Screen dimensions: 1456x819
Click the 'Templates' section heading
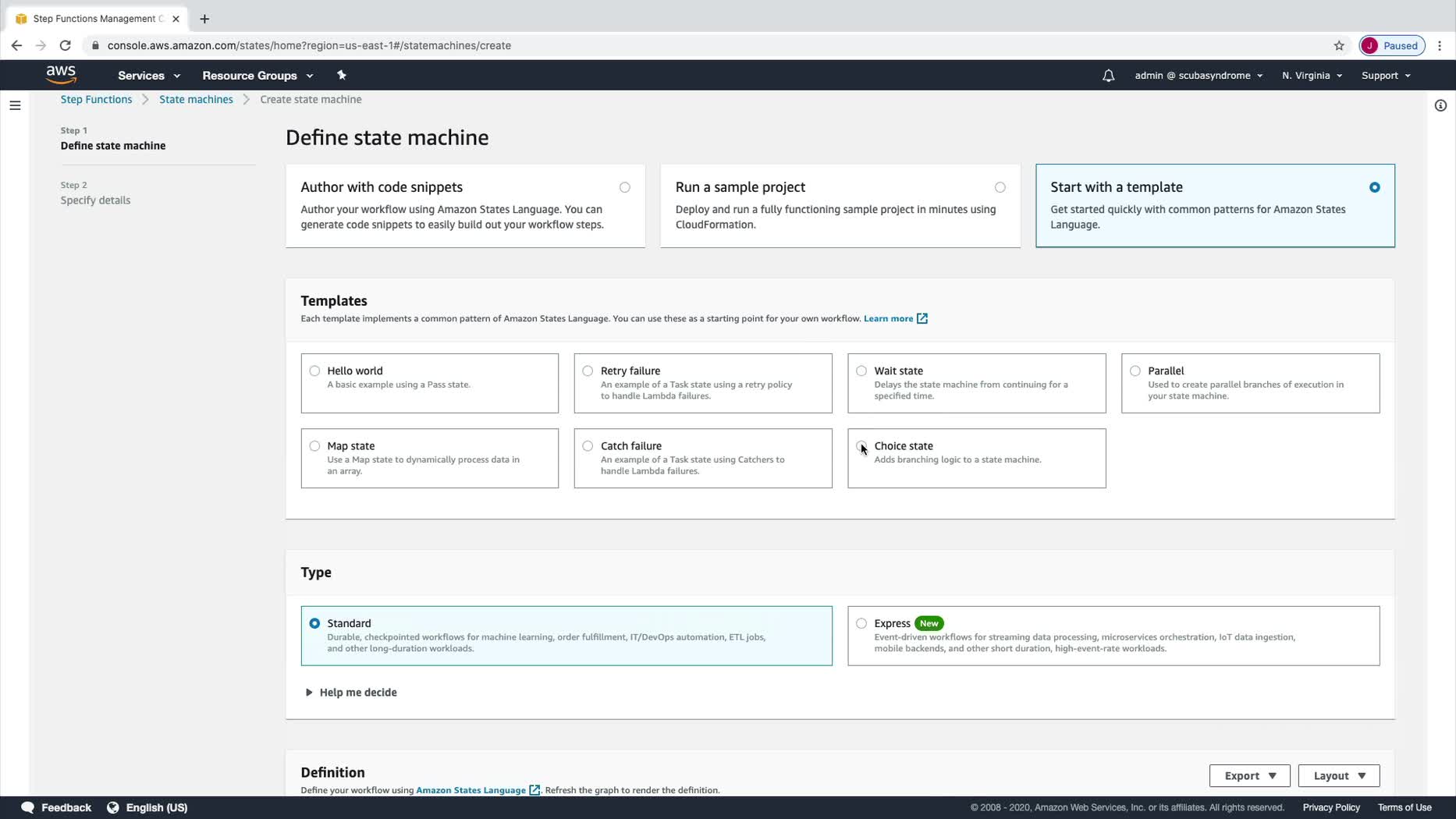334,300
